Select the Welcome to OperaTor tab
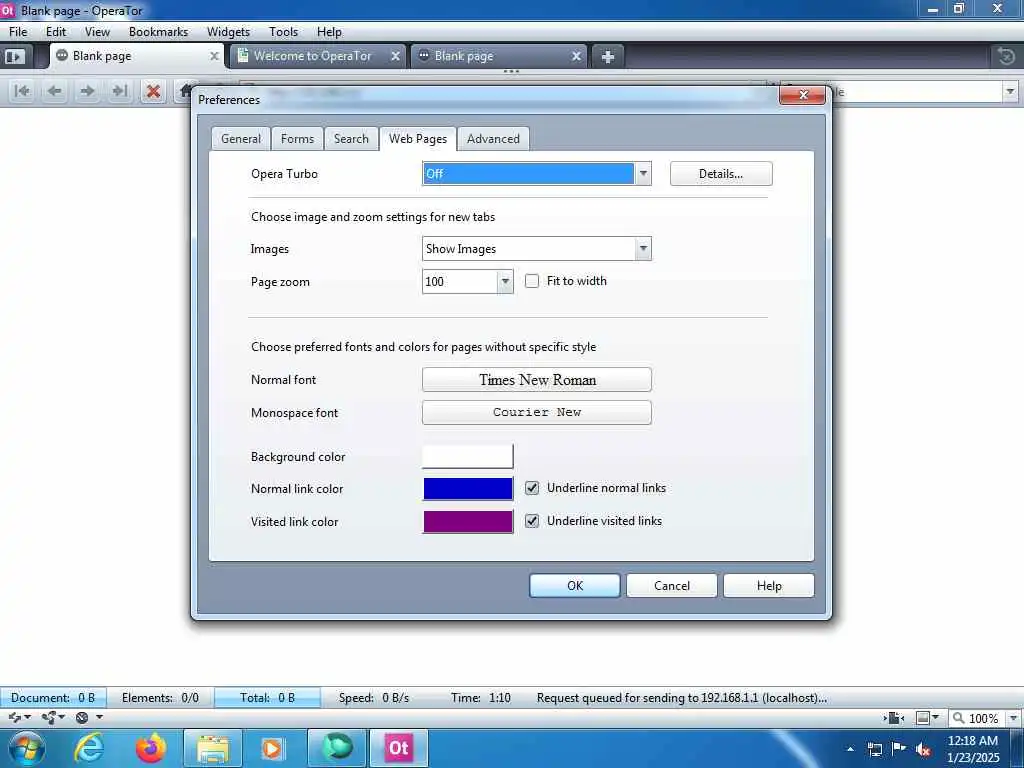Screen dimensions: 1024x768 (312, 56)
